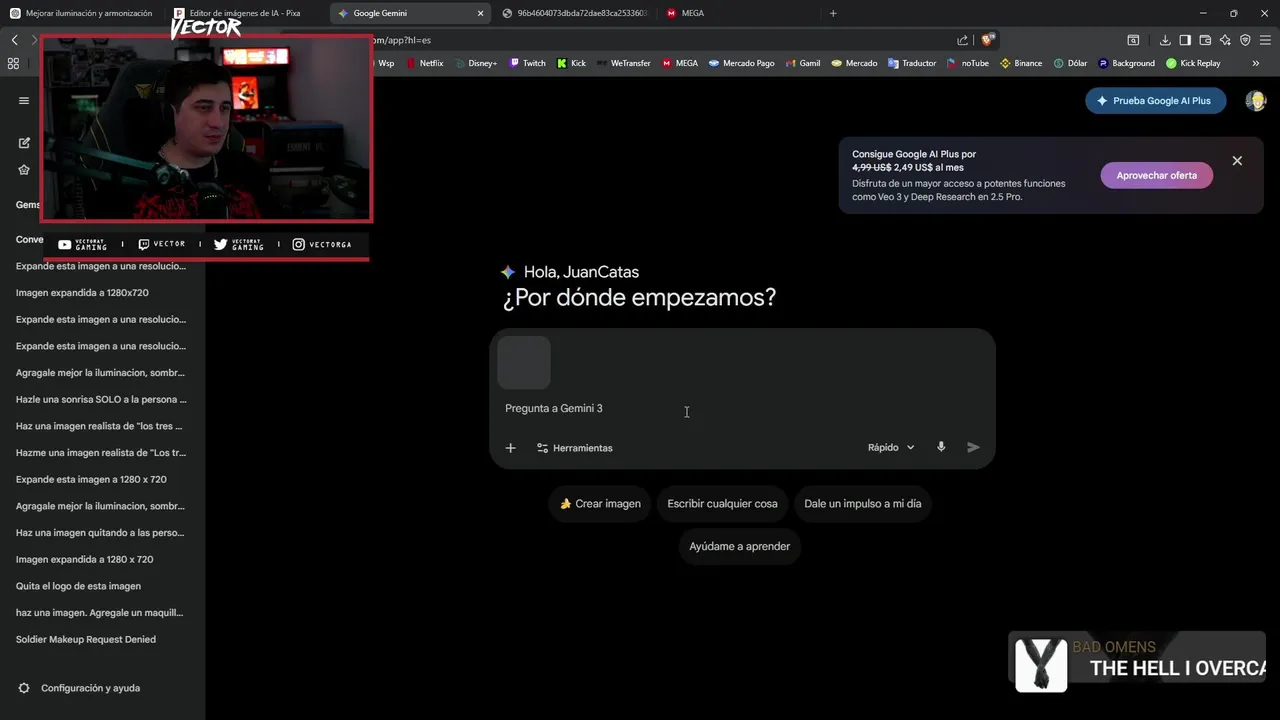Switch to the MEGA browser tab
This screenshot has width=1280, height=720.
738,13
